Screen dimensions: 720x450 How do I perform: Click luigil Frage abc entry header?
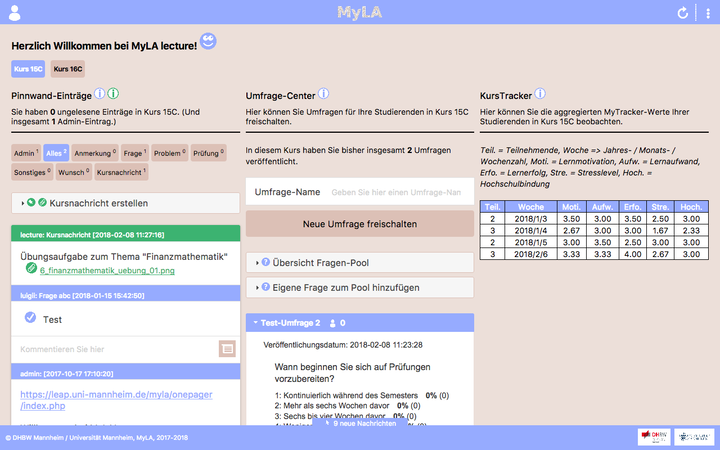pos(125,295)
